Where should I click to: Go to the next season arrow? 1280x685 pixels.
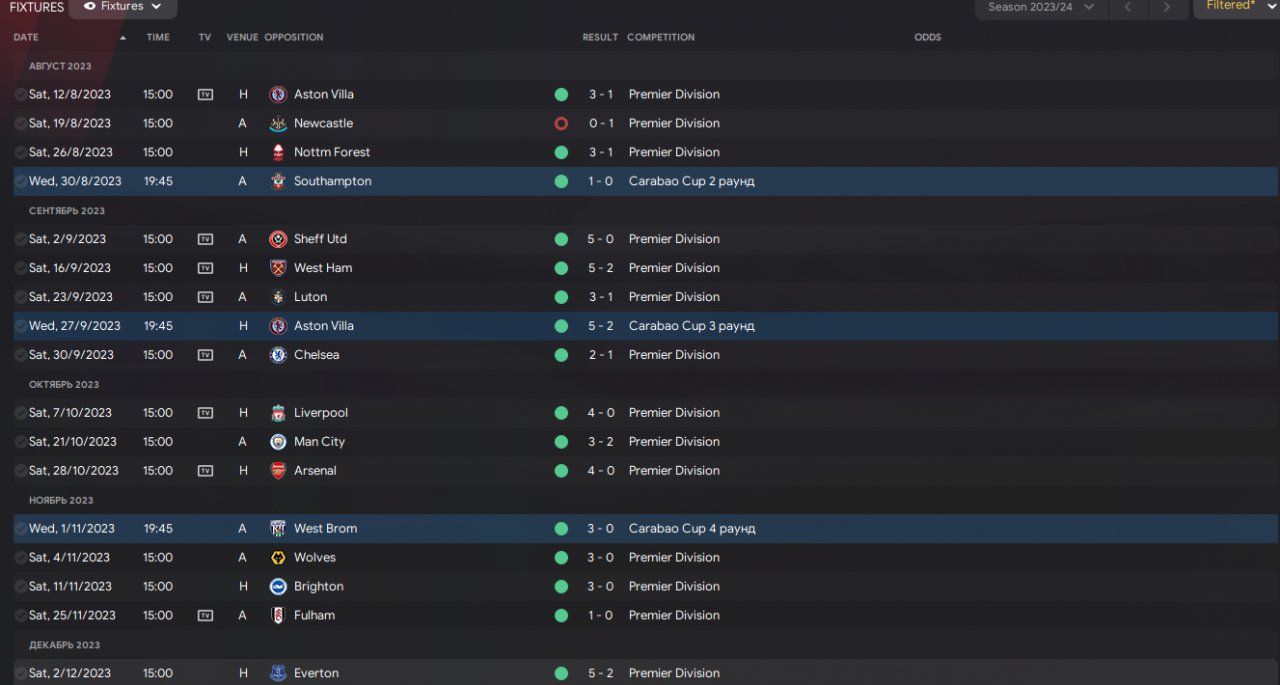coord(1166,7)
